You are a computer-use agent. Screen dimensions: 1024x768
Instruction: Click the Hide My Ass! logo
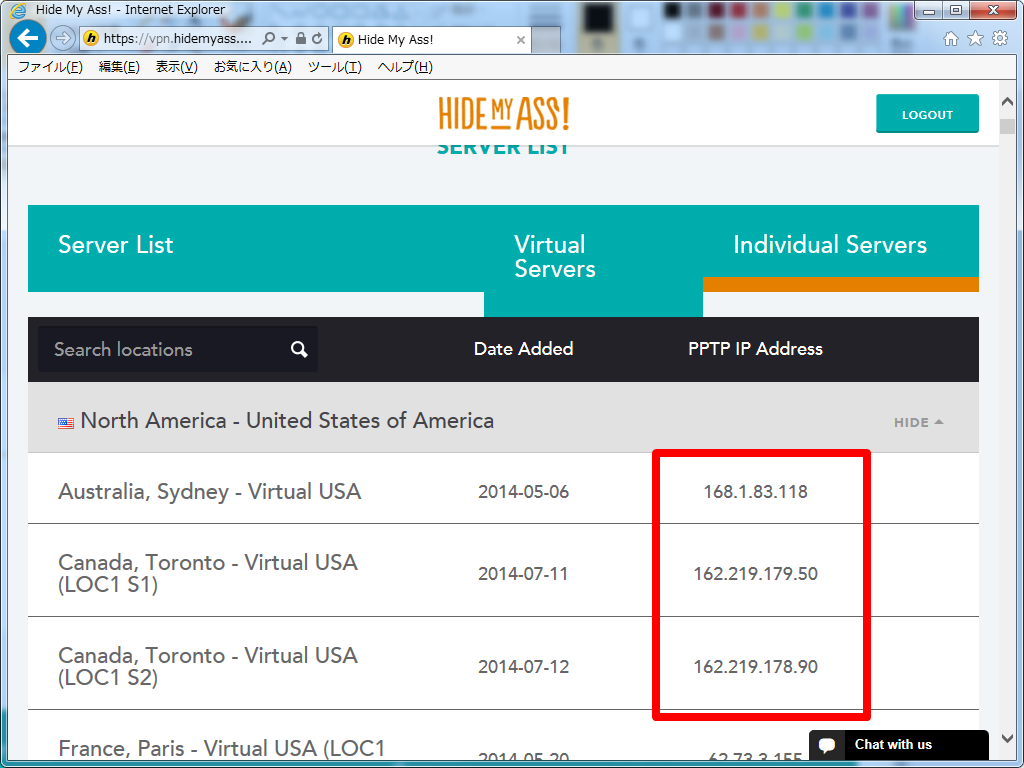[504, 114]
